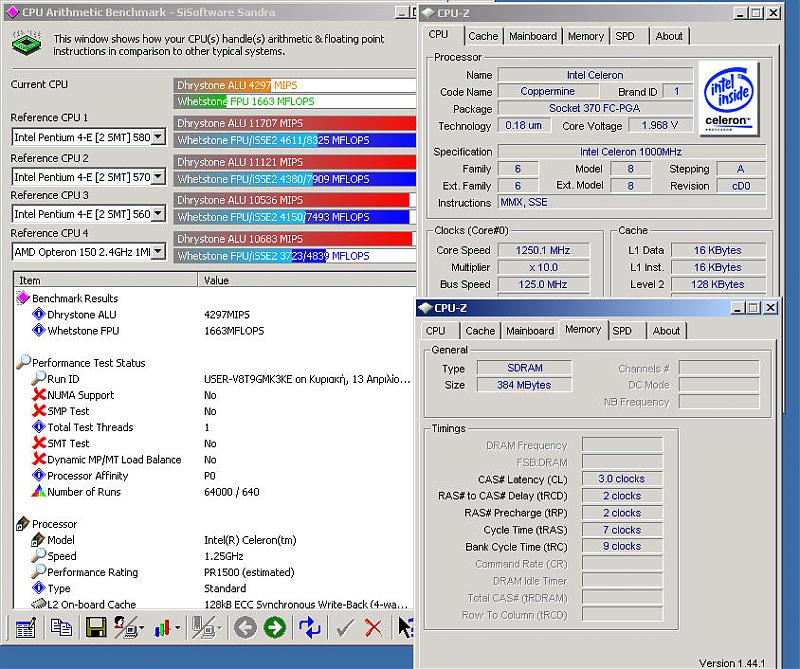Click the floppy disk save icon
This screenshot has width=800, height=669.
click(96, 628)
